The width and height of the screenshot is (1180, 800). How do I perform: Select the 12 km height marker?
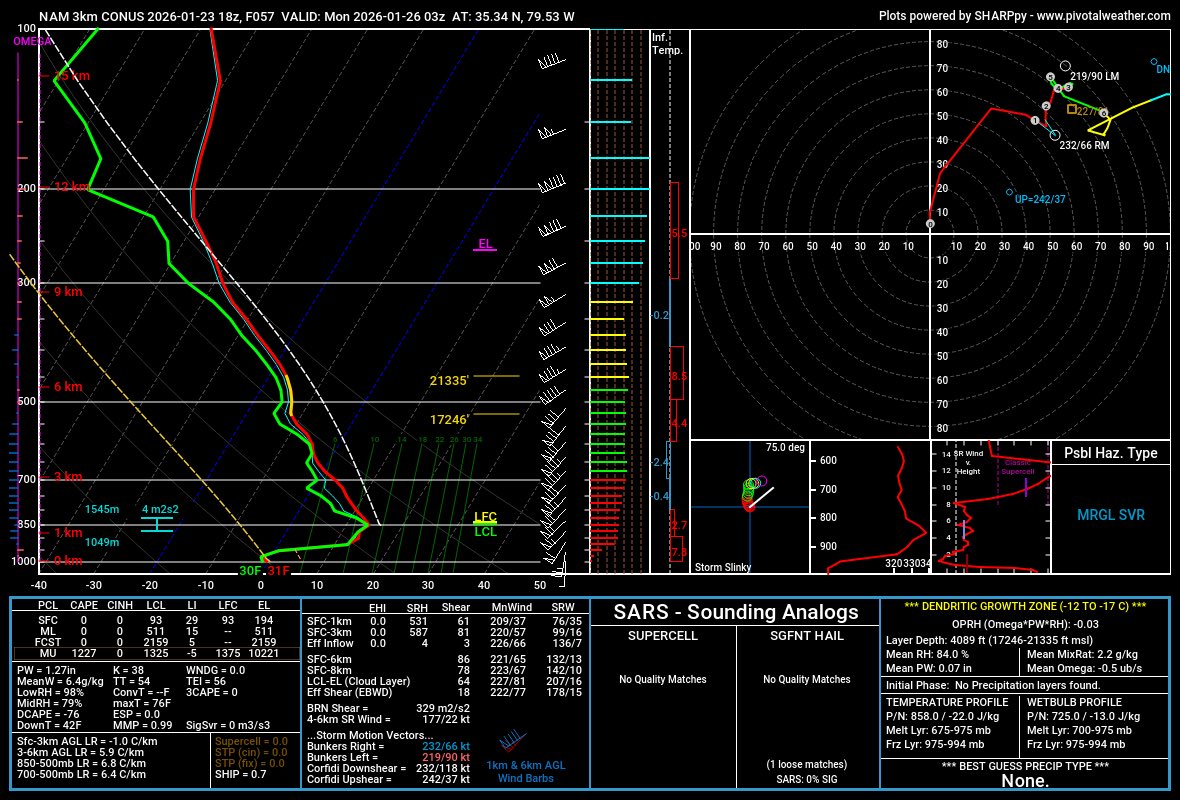71,187
